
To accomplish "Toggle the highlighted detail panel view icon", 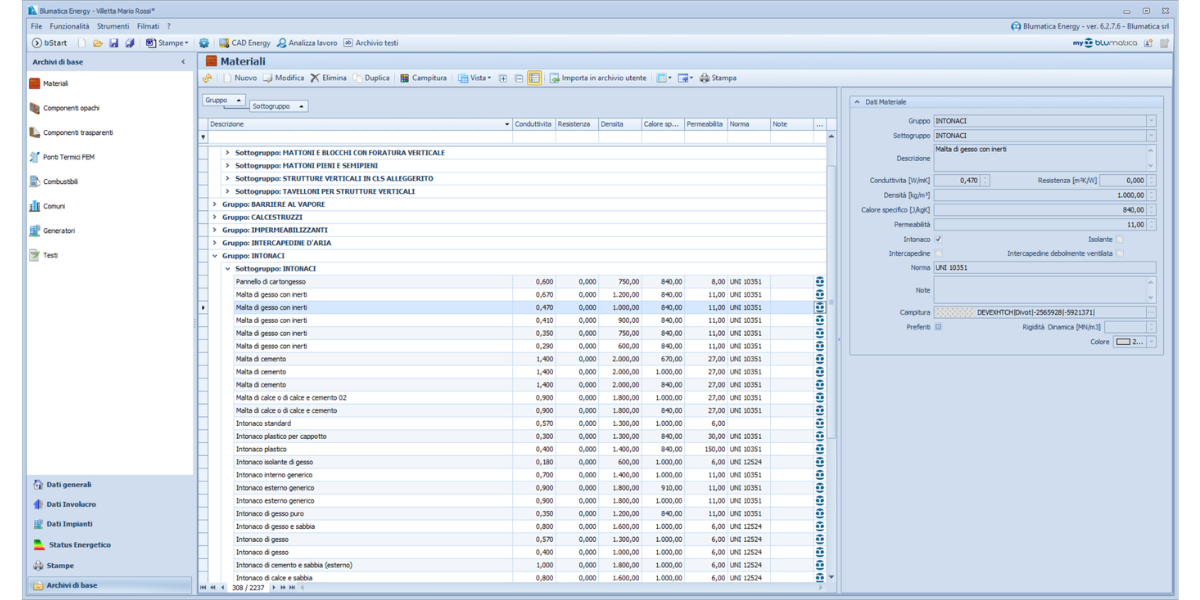I will 535,77.
